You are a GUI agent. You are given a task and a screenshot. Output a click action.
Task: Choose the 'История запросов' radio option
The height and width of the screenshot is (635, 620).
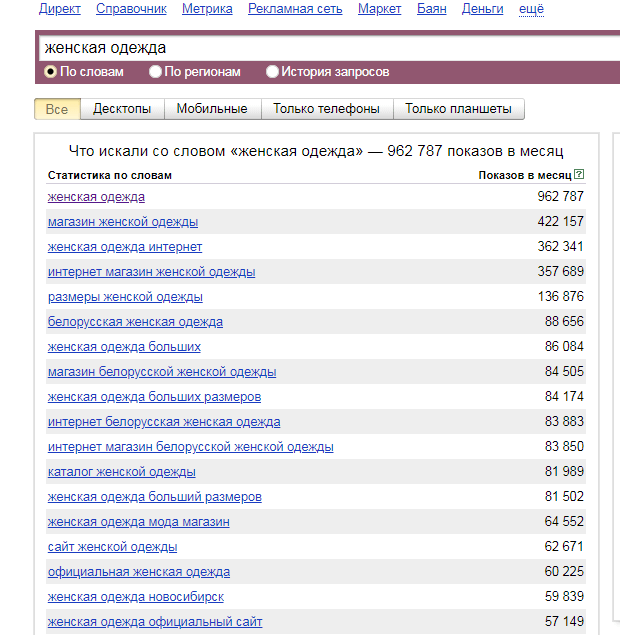tap(272, 72)
